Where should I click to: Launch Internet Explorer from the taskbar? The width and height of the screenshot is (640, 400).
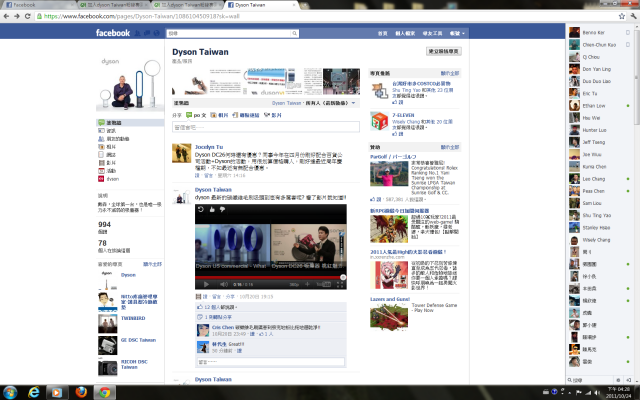tap(34, 393)
